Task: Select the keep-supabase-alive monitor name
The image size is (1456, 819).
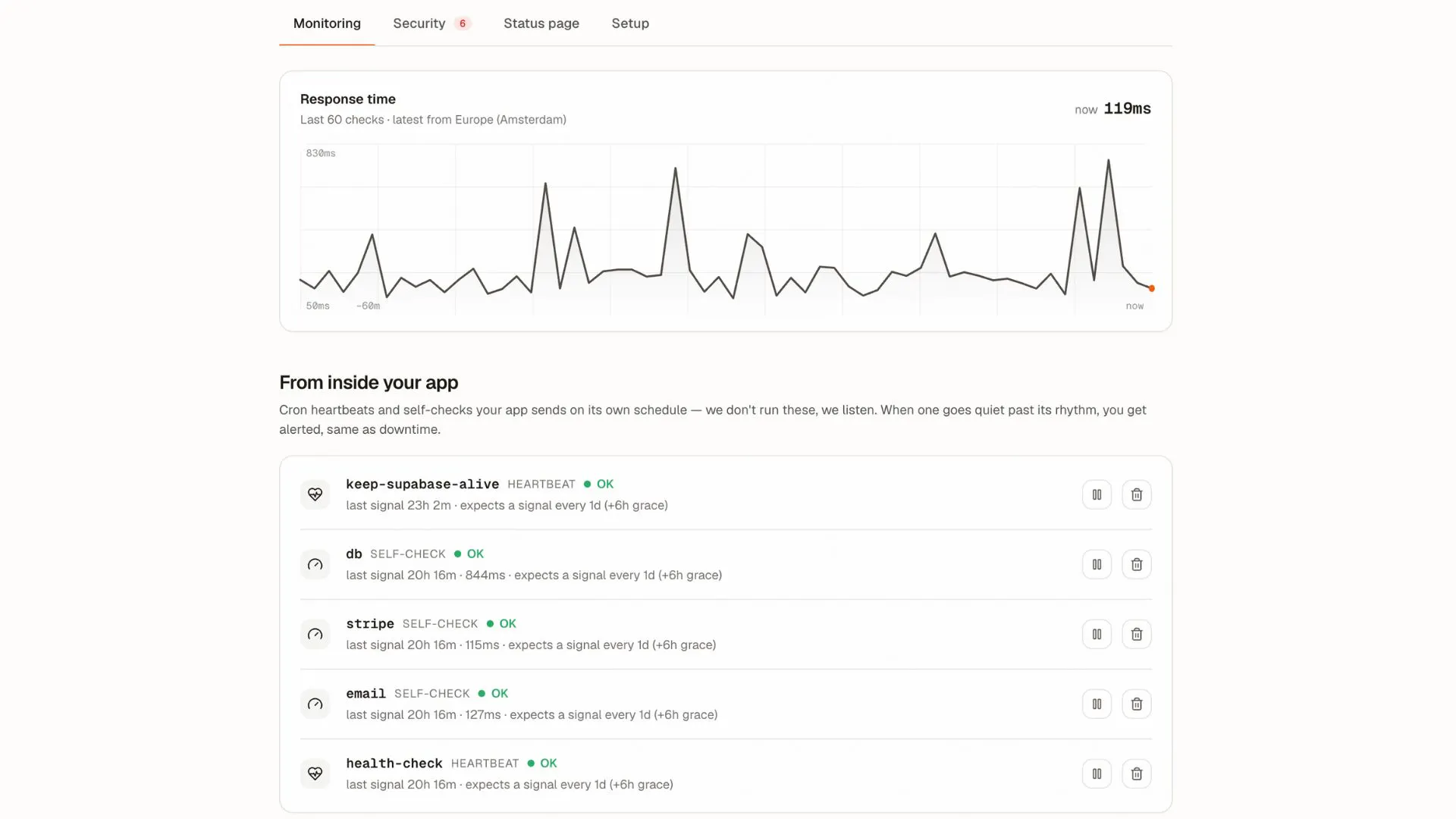Action: pyautogui.click(x=422, y=484)
